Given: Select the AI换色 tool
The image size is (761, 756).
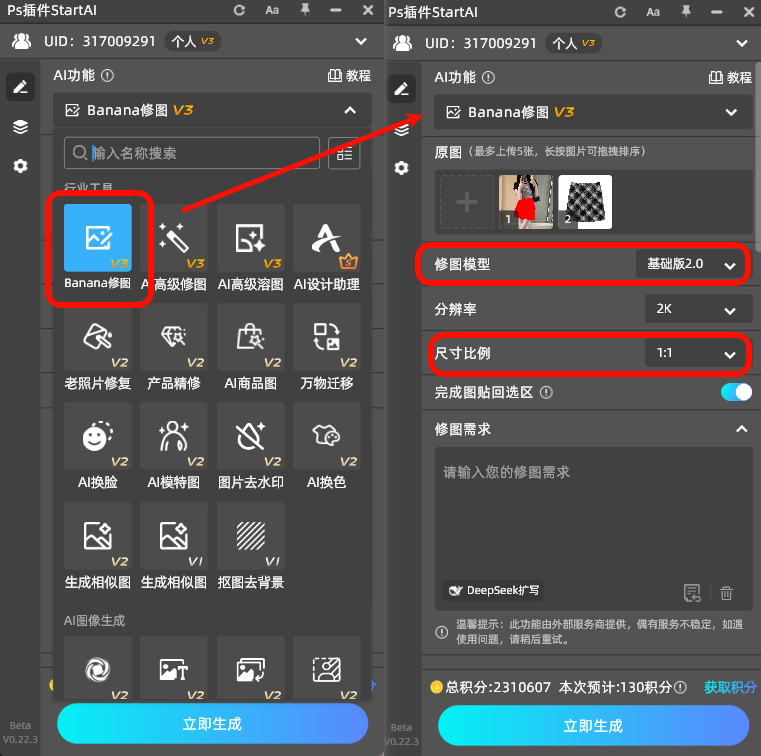Looking at the screenshot, I should [327, 436].
